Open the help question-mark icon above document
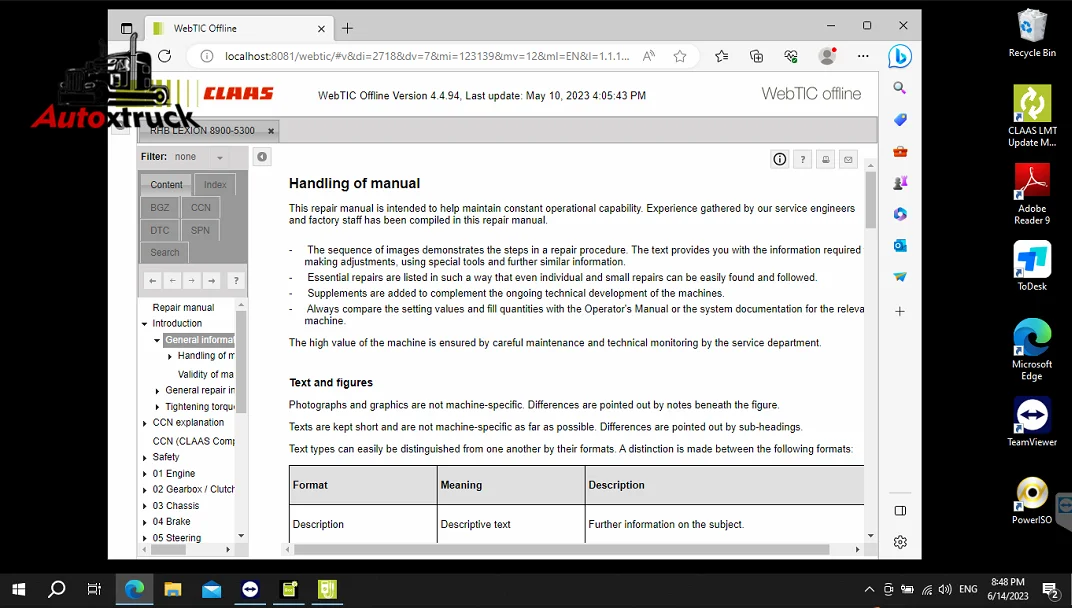 coord(803,159)
